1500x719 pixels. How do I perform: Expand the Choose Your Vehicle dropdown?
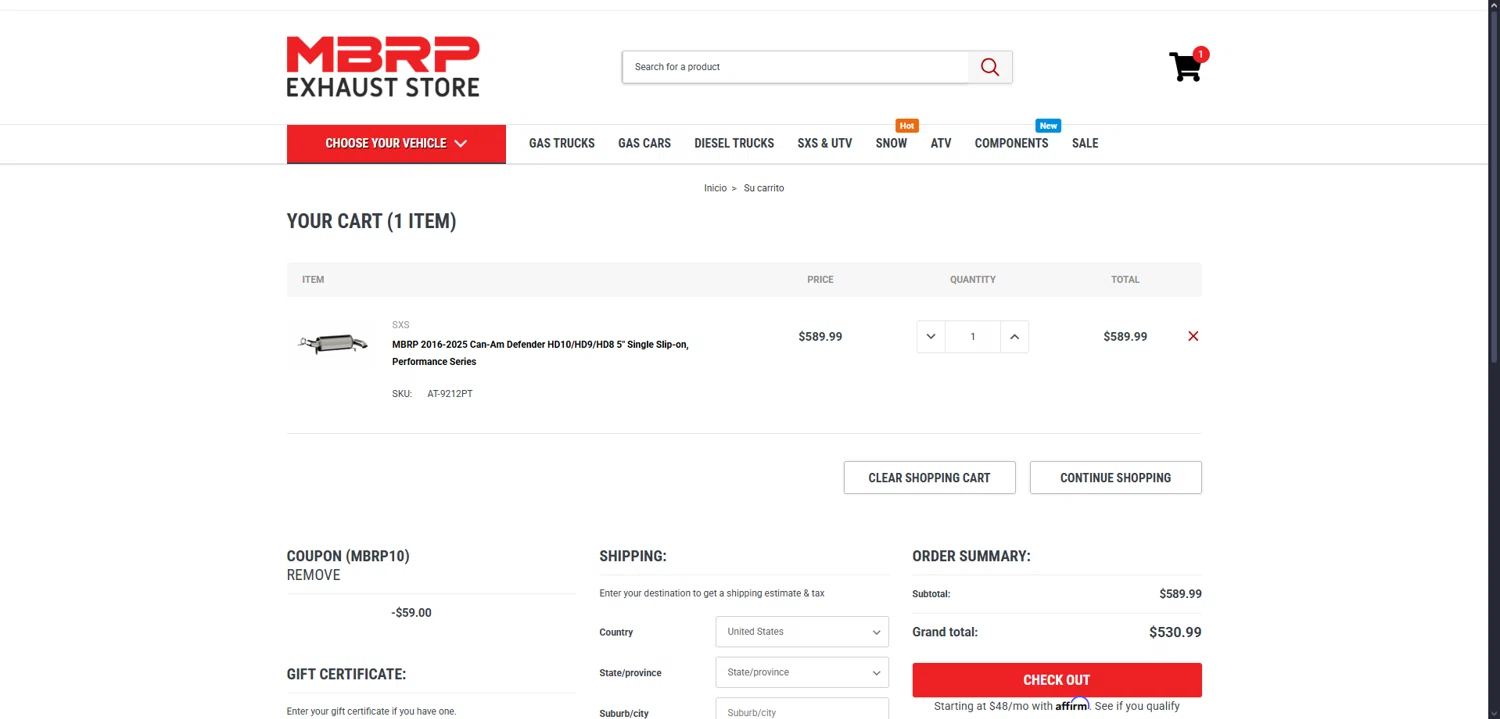point(396,143)
